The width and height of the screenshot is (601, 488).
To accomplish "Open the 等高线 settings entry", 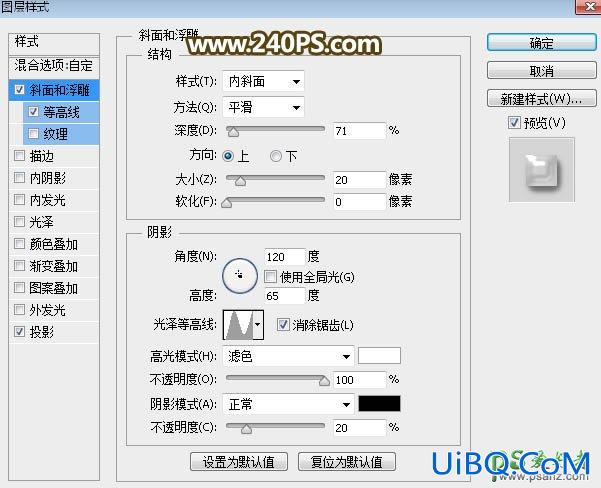I will pyautogui.click(x=61, y=112).
